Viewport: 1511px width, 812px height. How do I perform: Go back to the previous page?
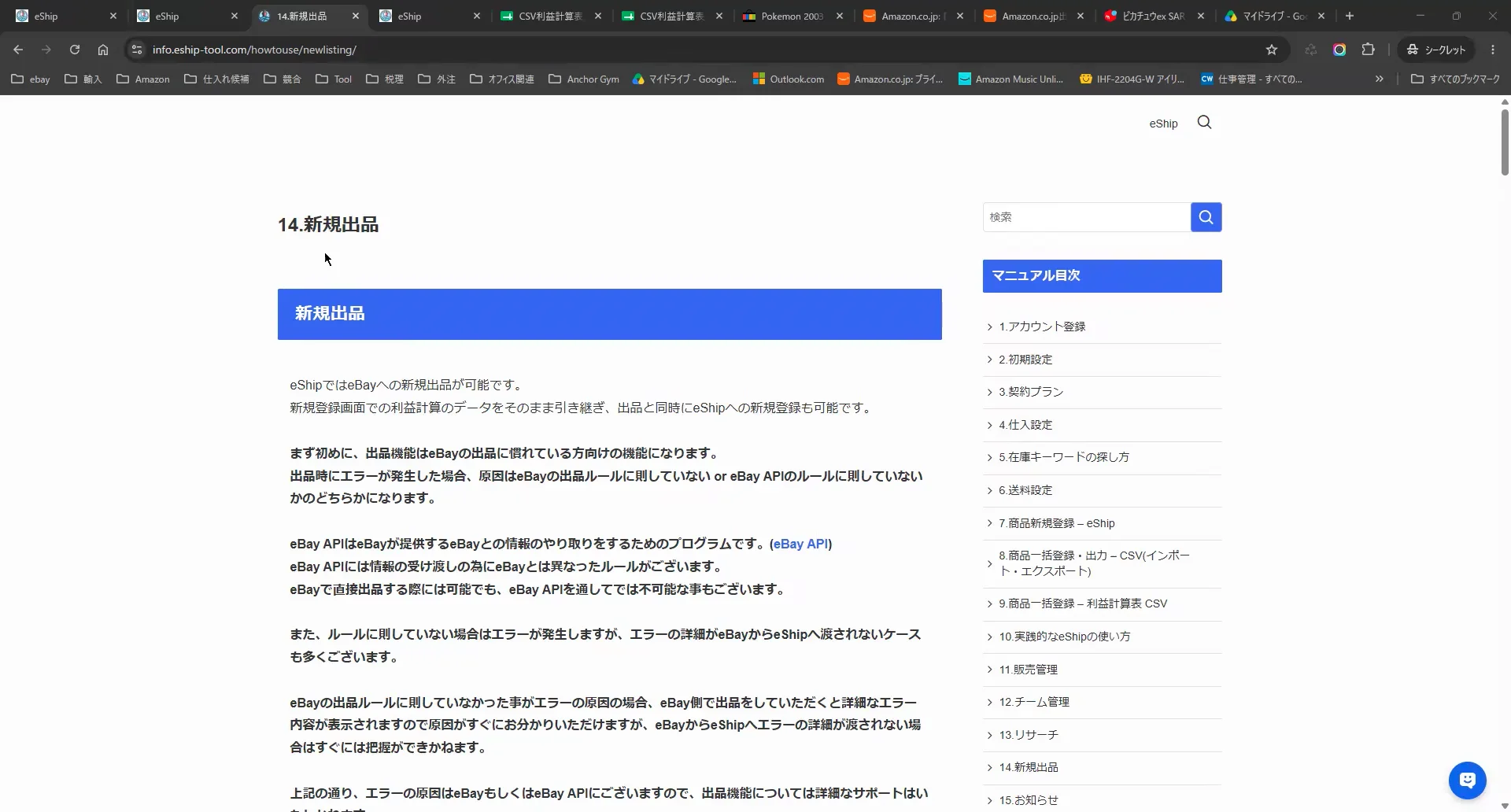click(18, 50)
